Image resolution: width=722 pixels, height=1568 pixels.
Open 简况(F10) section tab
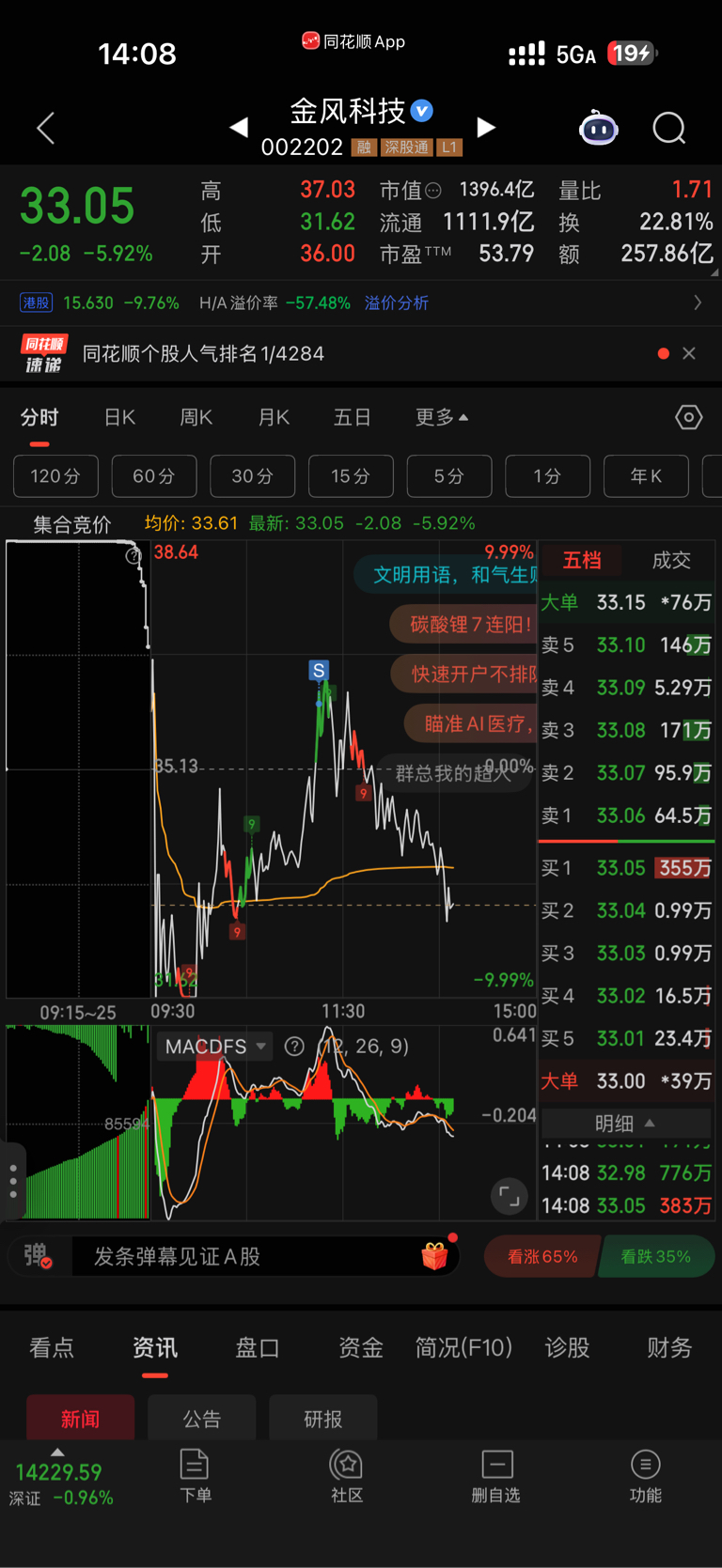point(463,1347)
